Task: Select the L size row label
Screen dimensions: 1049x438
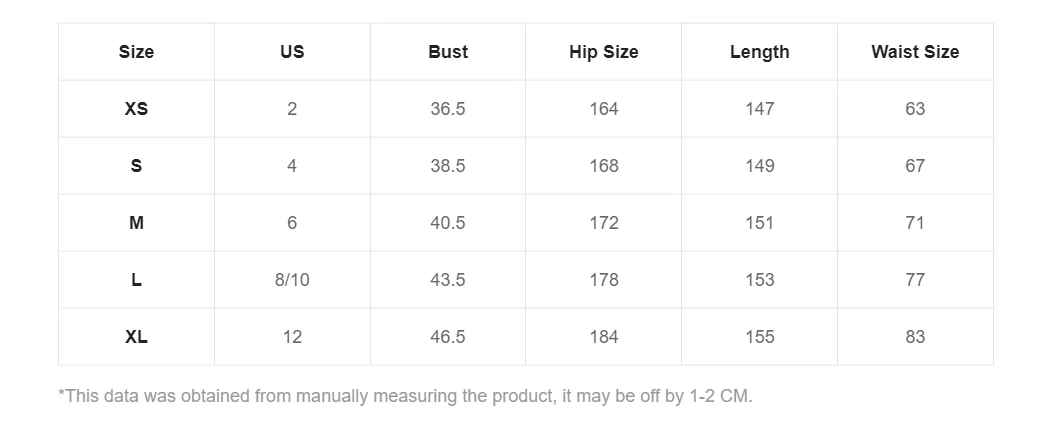Action: coord(136,280)
